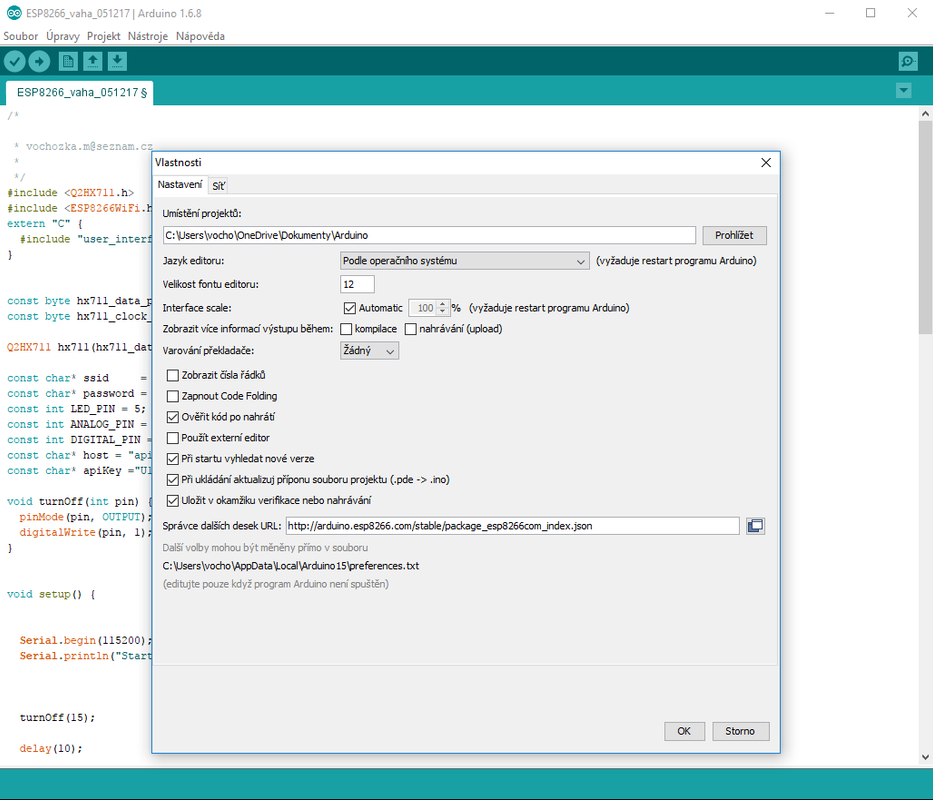Open the Úpravy menu
Screen dimensions: 933x800
[62, 36]
